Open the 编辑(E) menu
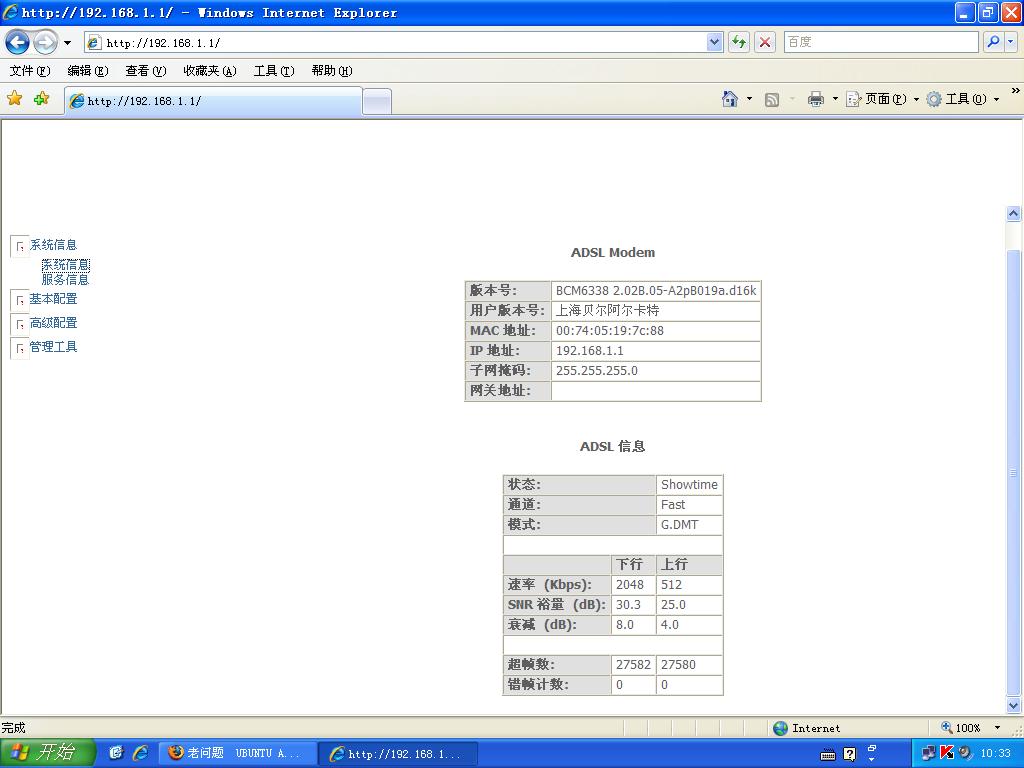Image resolution: width=1024 pixels, height=768 pixels. tap(88, 71)
